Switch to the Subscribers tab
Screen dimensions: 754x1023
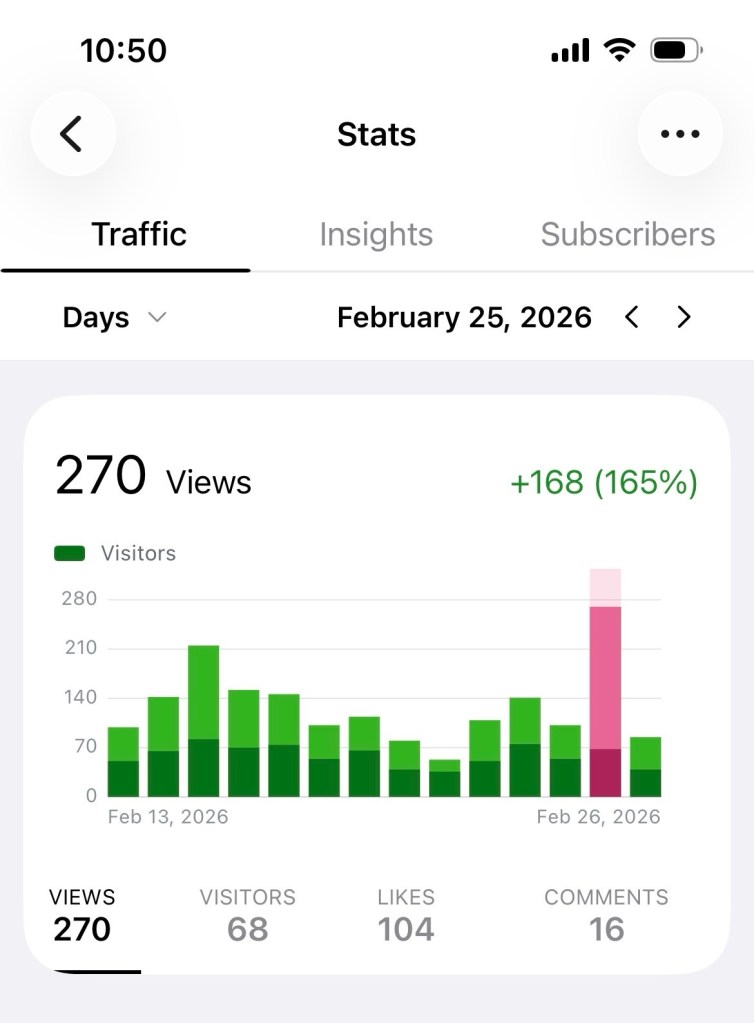pyautogui.click(x=627, y=235)
